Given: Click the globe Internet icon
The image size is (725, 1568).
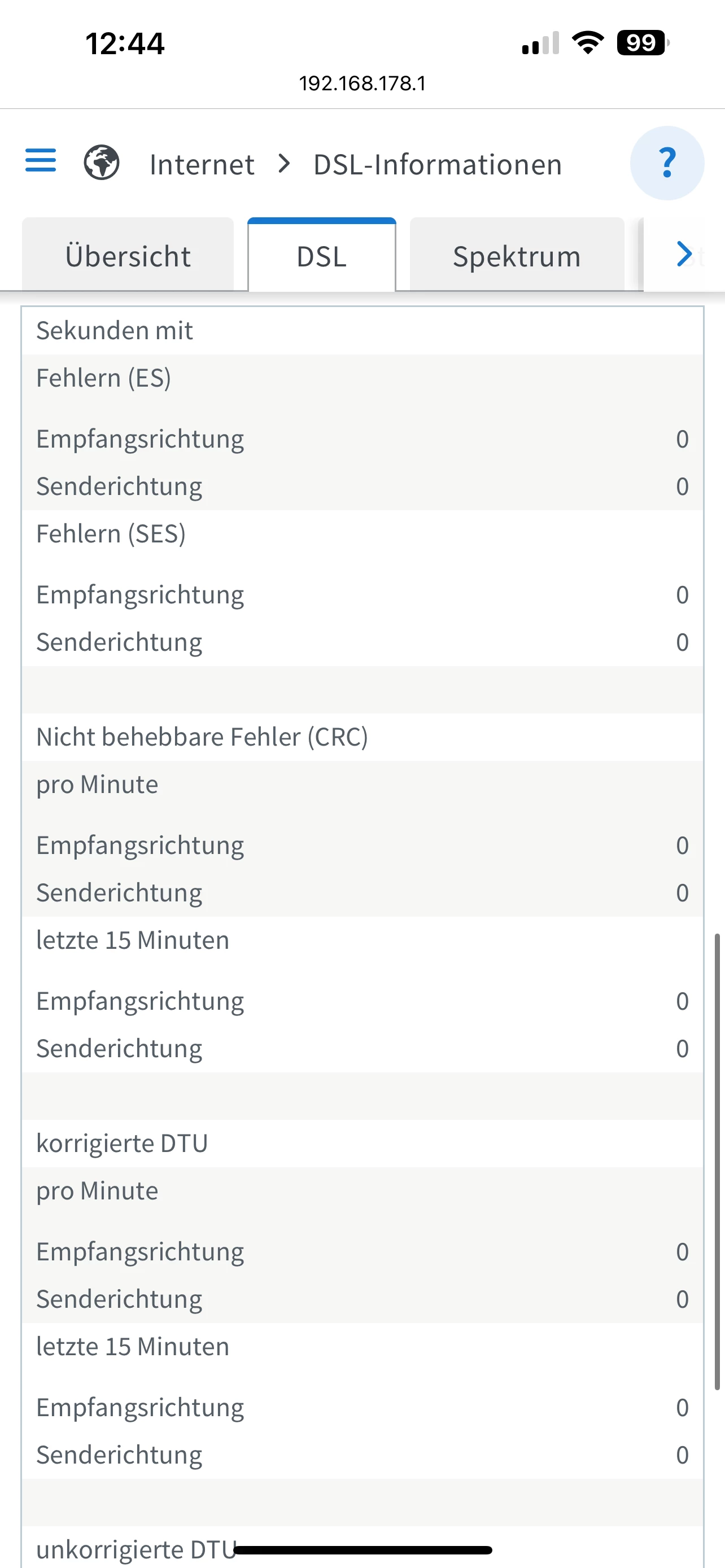Looking at the screenshot, I should coord(101,163).
